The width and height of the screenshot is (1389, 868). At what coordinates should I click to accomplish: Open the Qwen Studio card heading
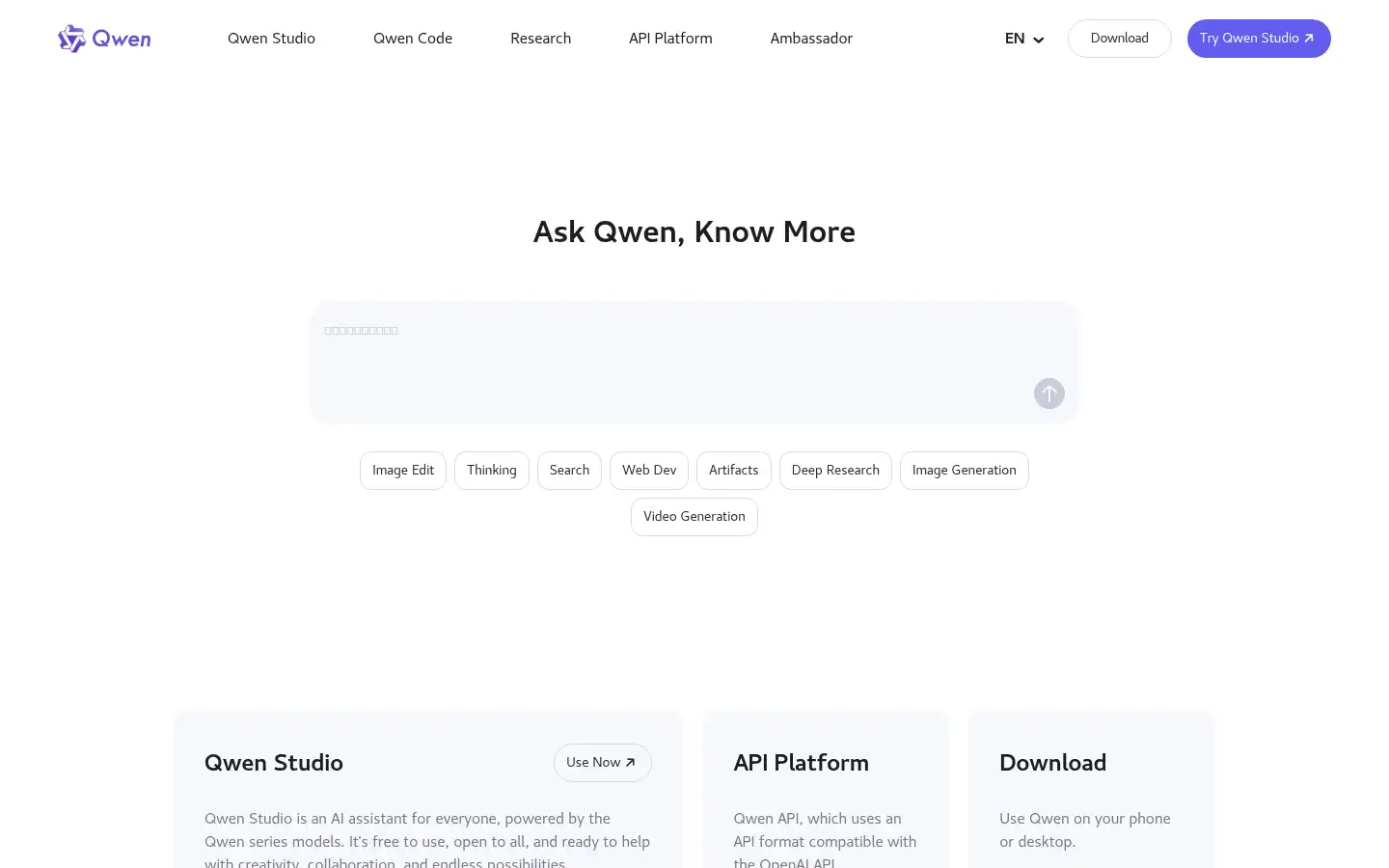[274, 763]
